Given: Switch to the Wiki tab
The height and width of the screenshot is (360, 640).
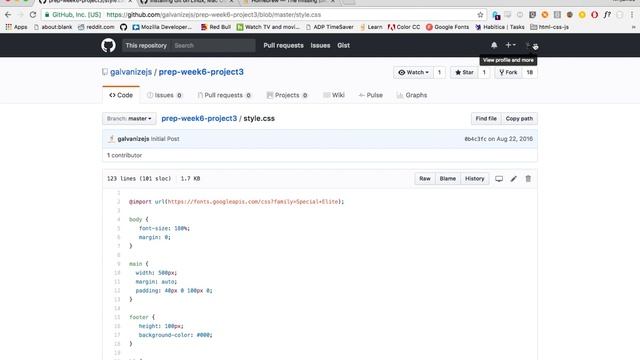Looking at the screenshot, I should tap(334, 95).
